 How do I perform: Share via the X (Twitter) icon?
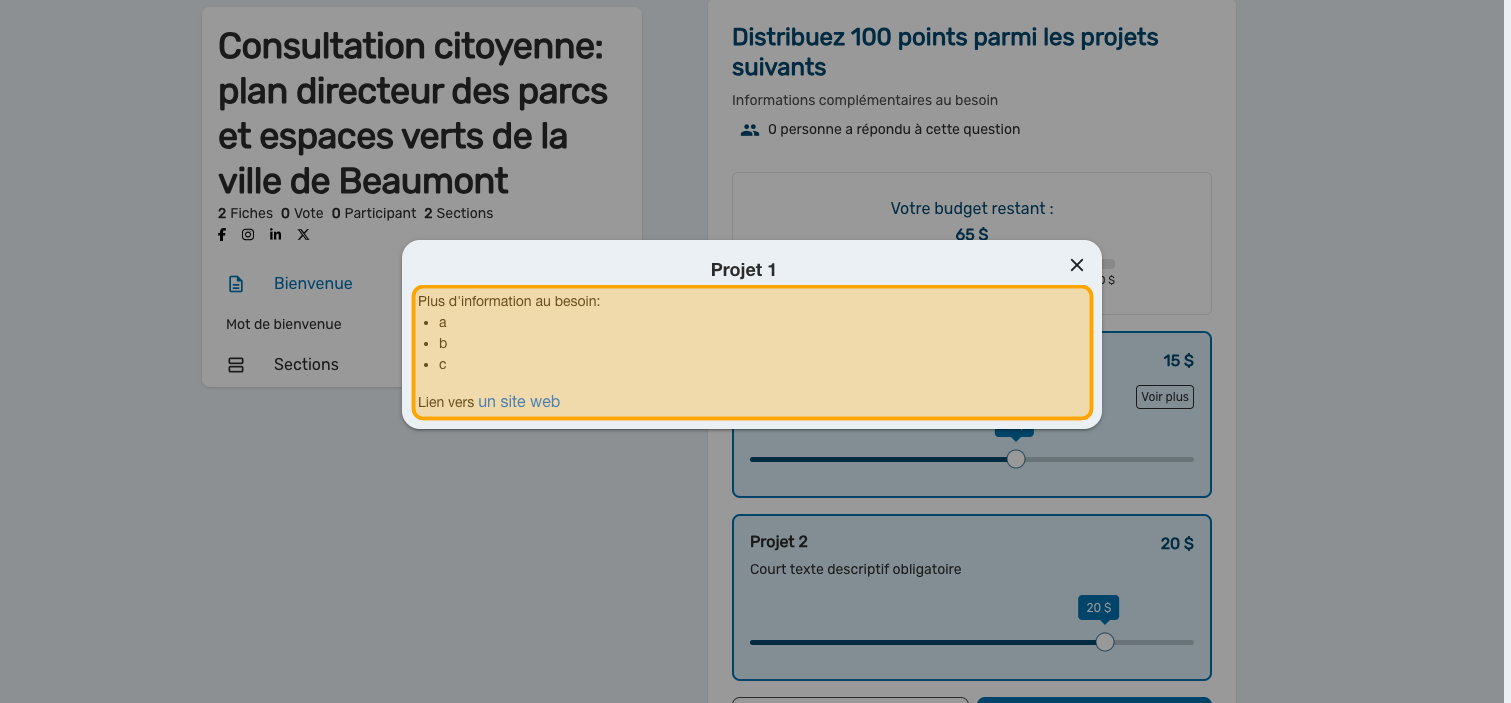click(x=303, y=235)
